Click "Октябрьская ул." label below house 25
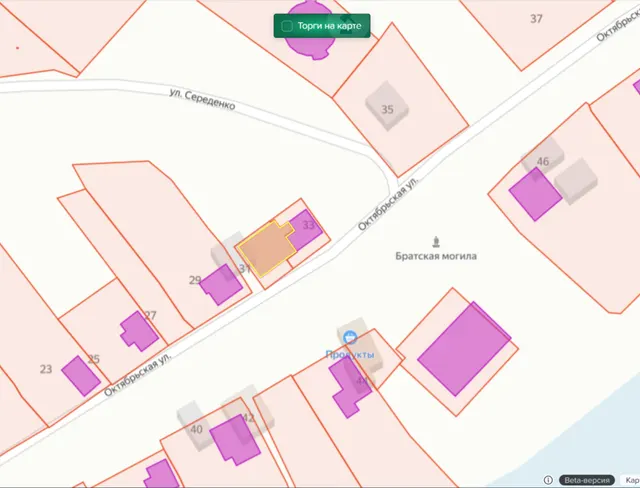Screen dimensions: 640x488 click(x=138, y=374)
